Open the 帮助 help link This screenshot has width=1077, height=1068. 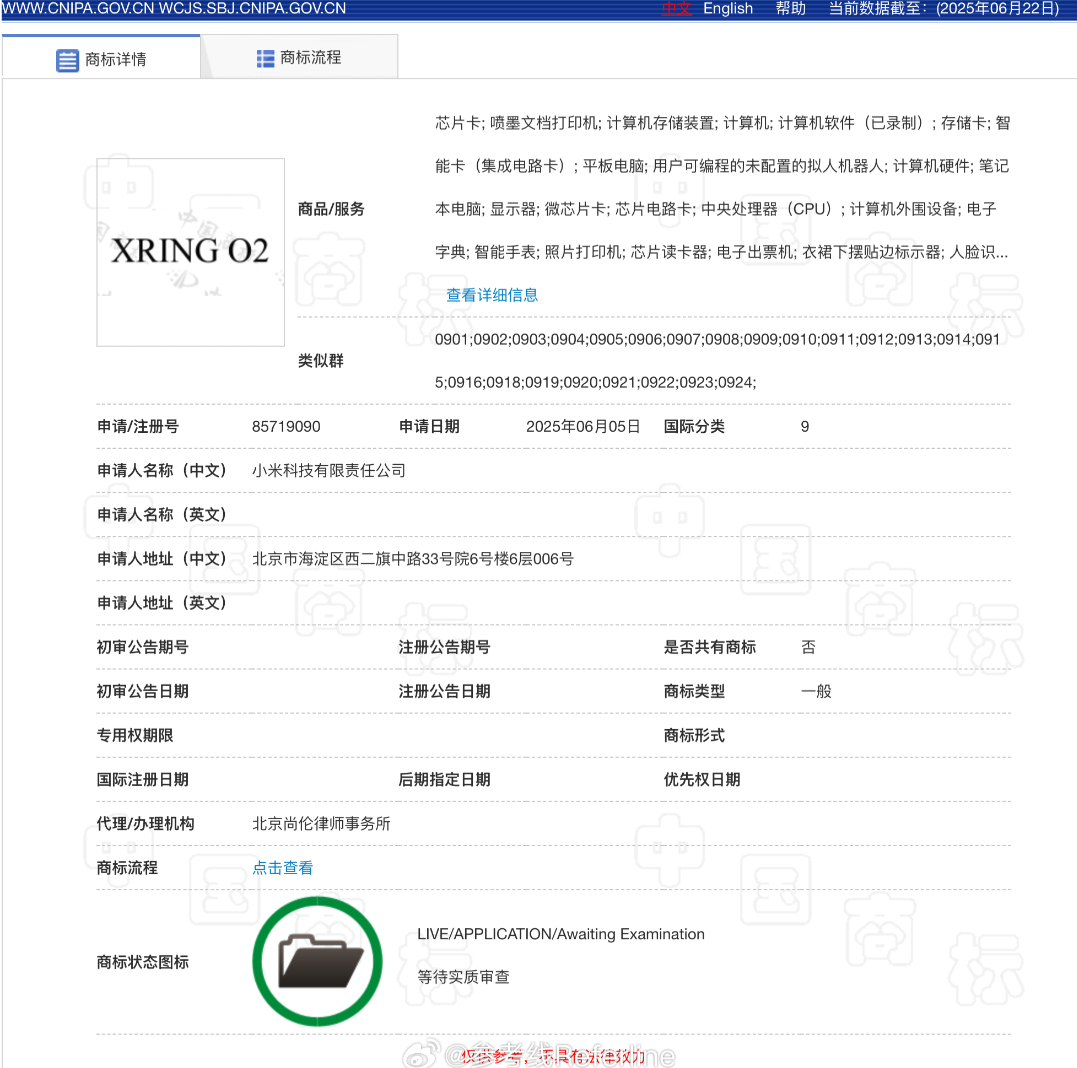(791, 9)
